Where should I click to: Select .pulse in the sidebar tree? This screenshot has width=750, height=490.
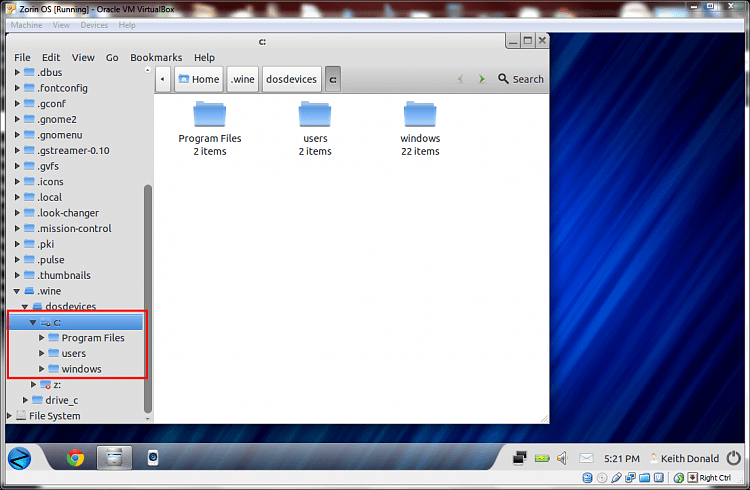click(51, 260)
